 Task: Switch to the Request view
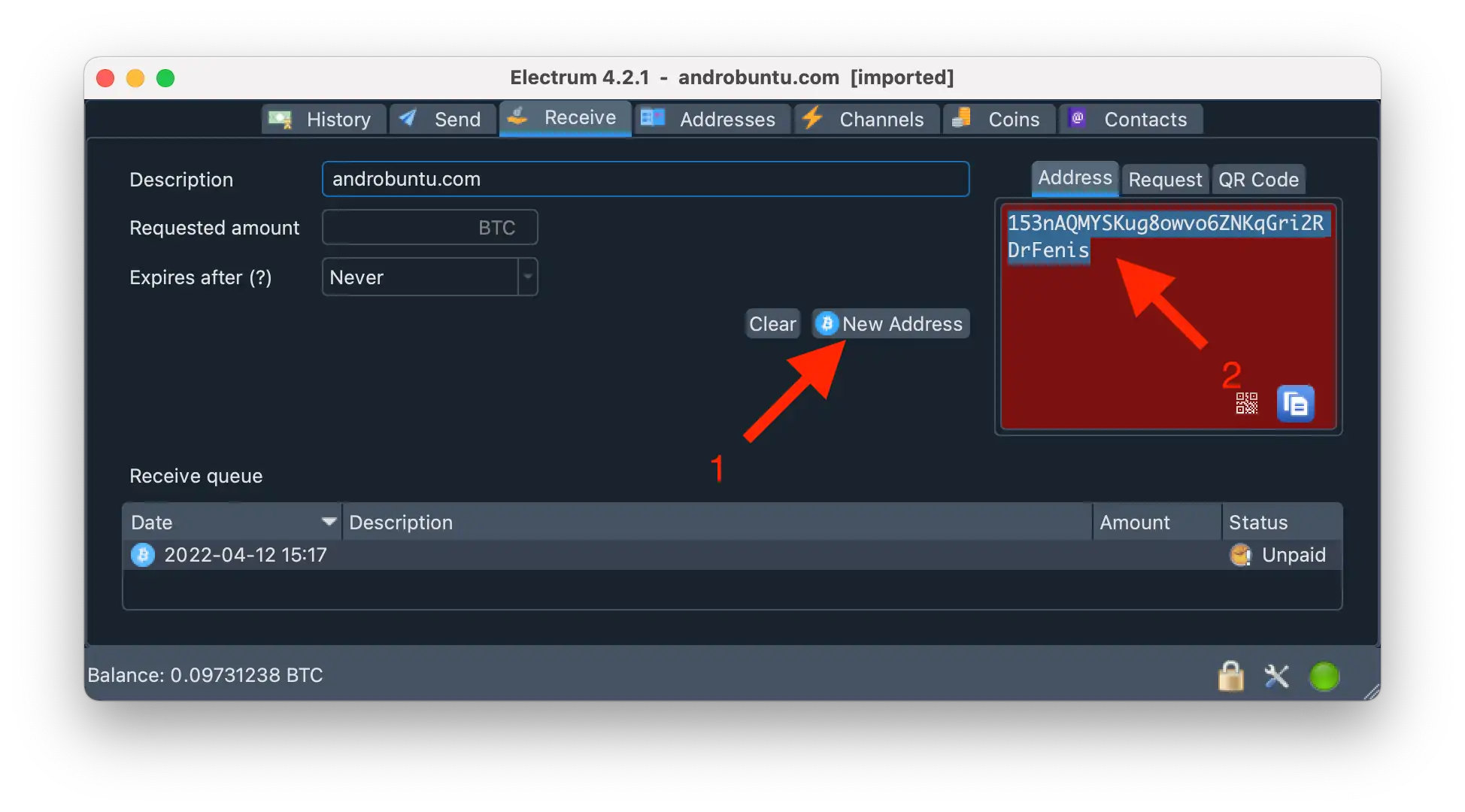pos(1164,180)
